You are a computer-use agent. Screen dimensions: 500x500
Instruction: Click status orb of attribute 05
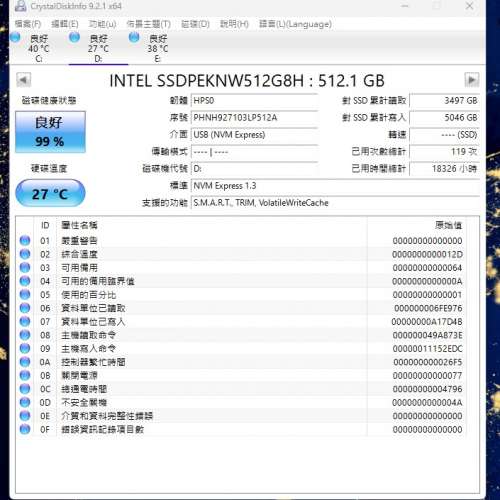point(25,295)
